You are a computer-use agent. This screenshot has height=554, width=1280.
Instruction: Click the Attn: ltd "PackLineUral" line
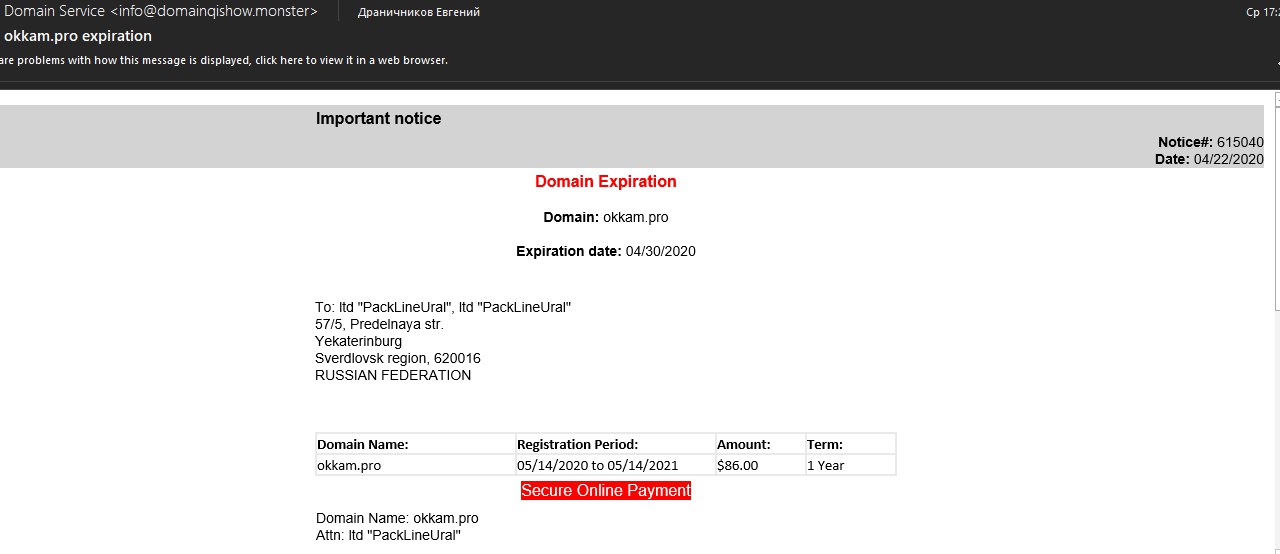tap(388, 536)
